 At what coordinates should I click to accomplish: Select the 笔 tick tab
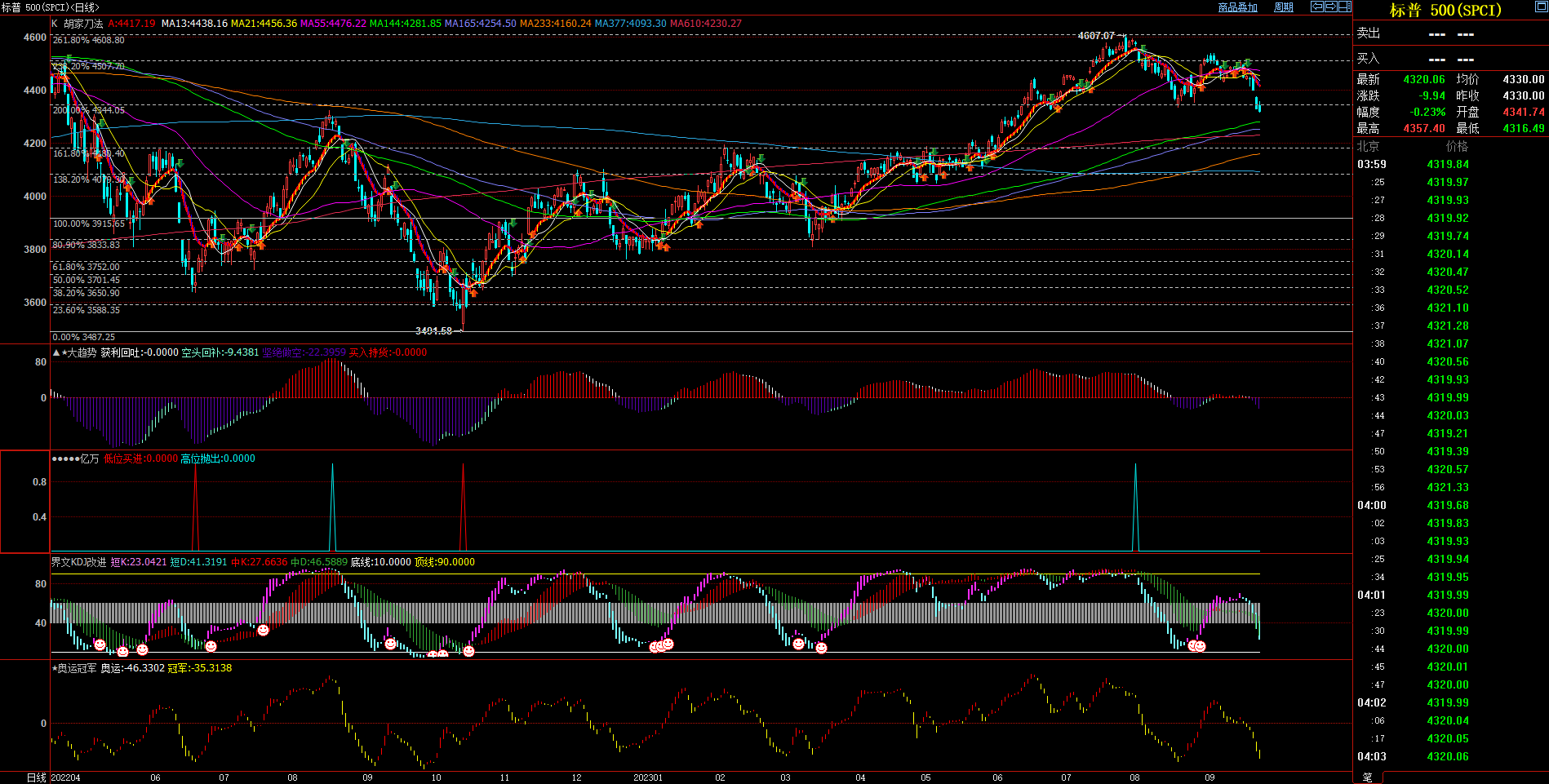point(1368,777)
